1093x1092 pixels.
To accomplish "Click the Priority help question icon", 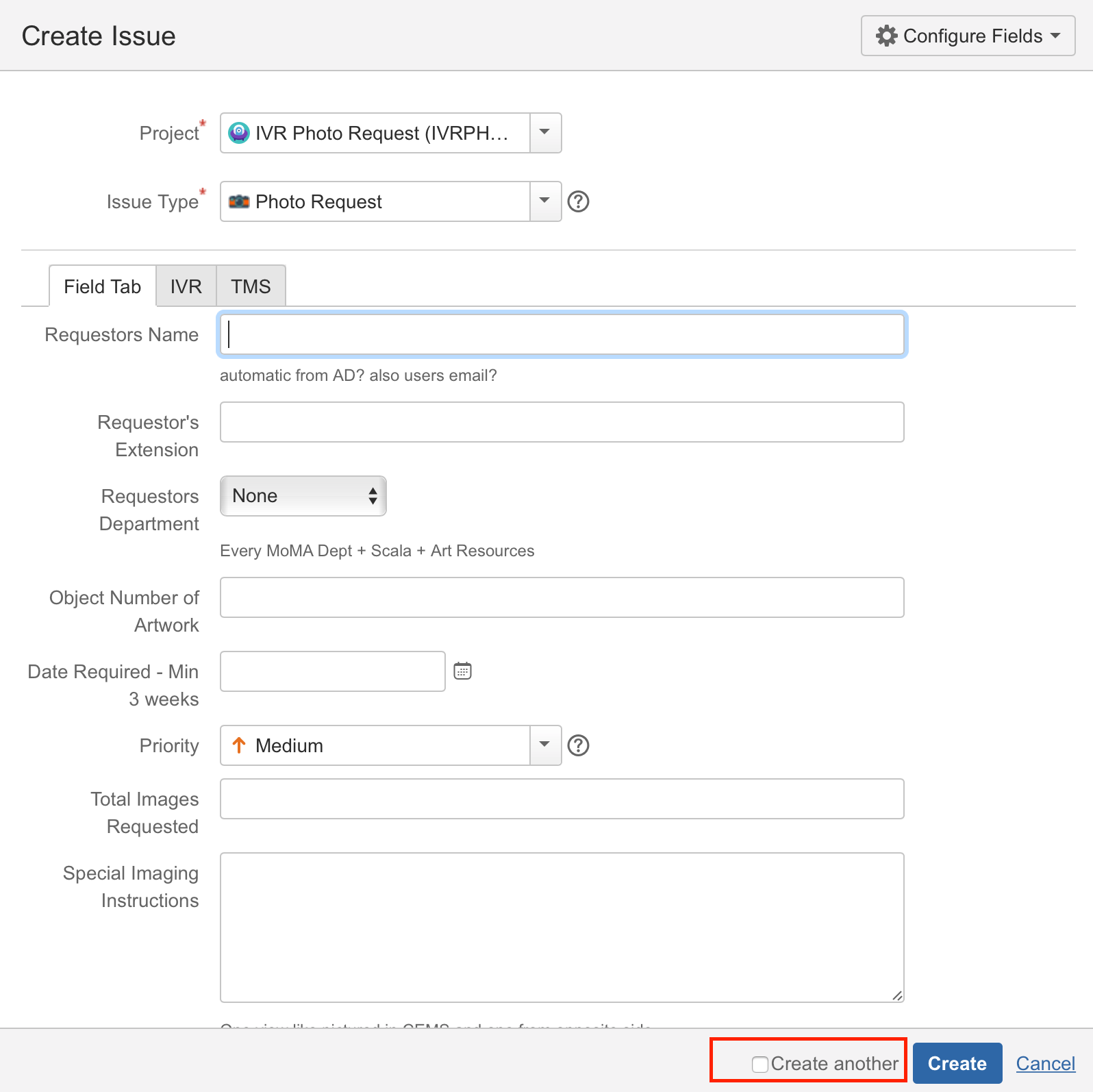I will [x=579, y=745].
